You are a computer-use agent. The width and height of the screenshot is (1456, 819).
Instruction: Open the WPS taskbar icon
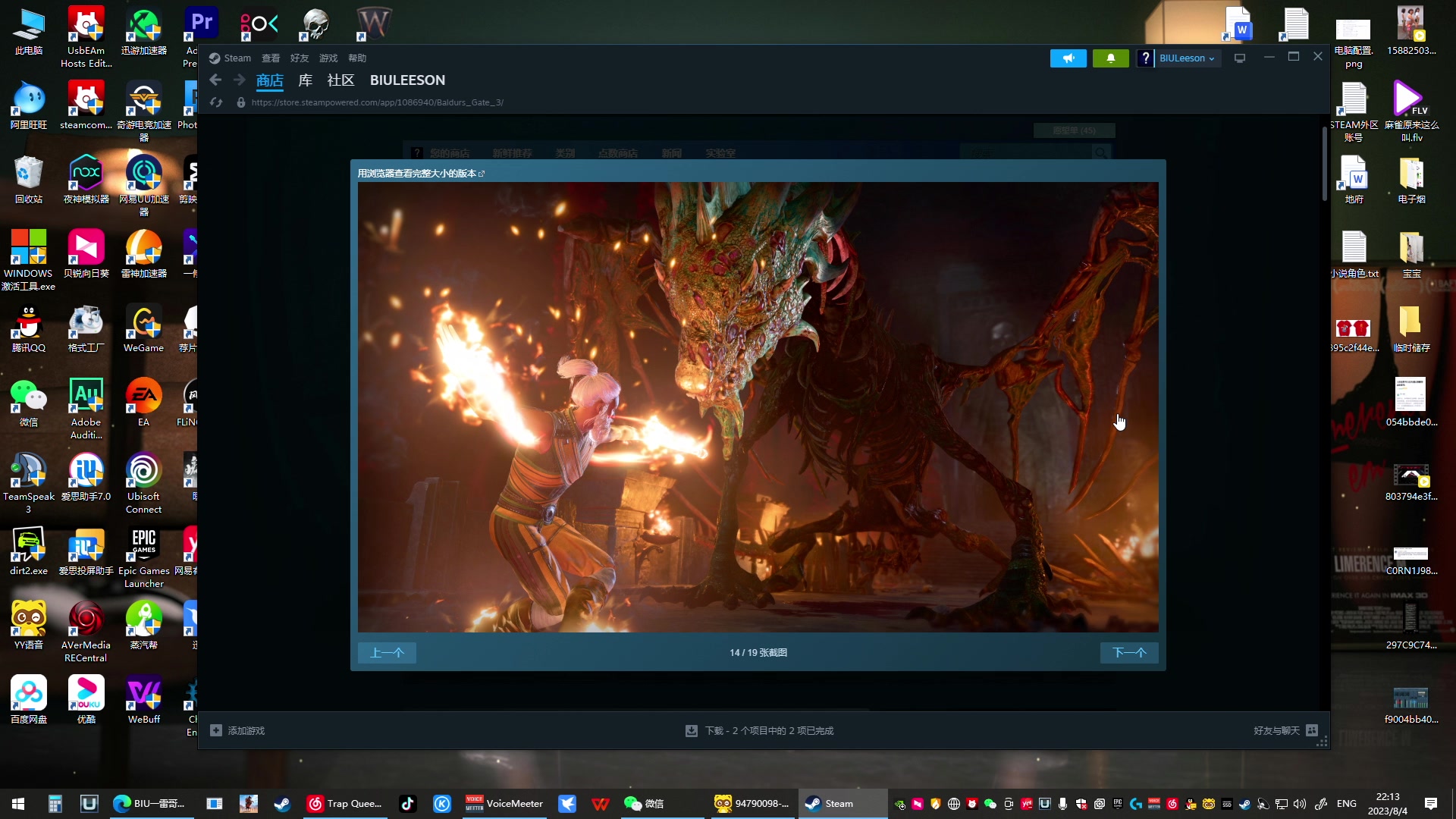600,804
